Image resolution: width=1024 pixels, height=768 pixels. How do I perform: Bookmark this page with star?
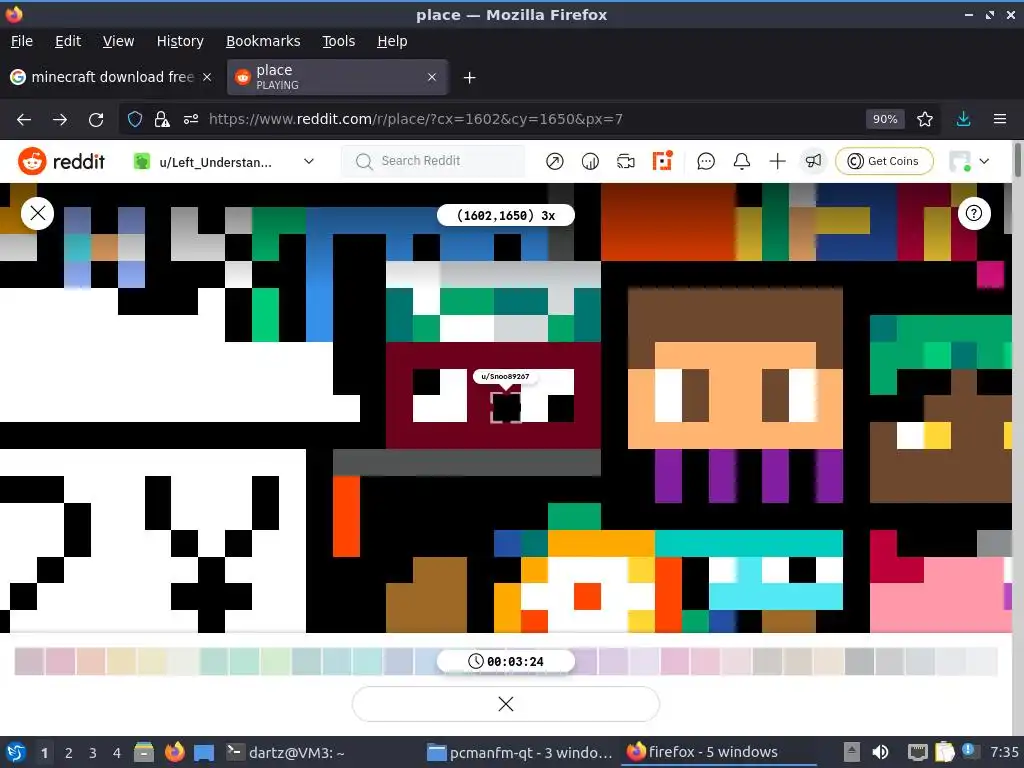point(925,120)
